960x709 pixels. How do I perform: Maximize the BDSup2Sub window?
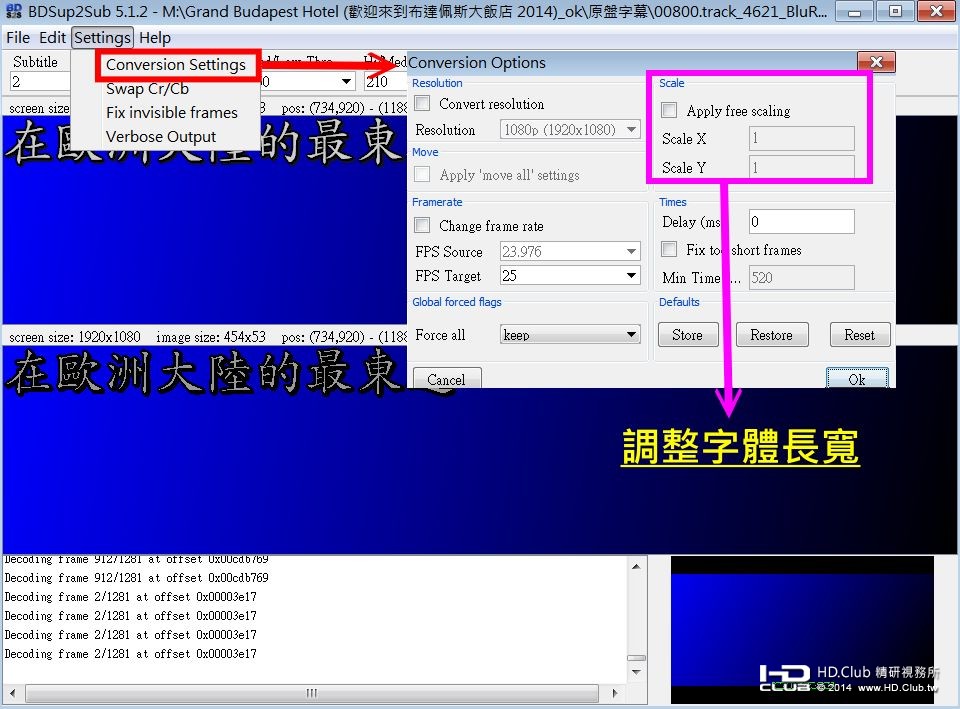pyautogui.click(x=895, y=11)
